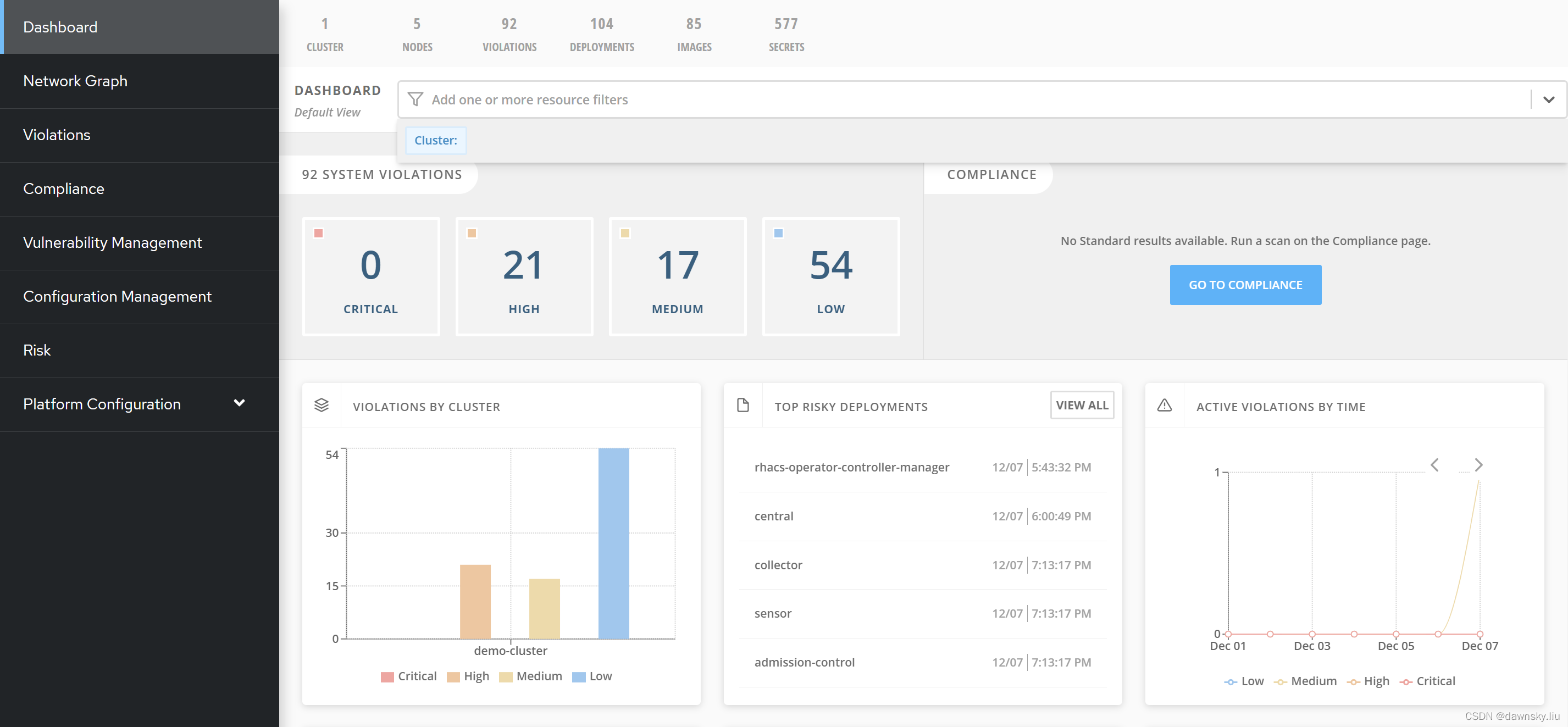Screen dimensions: 1568x727
Task: Click the High bar in cluster chart
Action: coord(475,602)
